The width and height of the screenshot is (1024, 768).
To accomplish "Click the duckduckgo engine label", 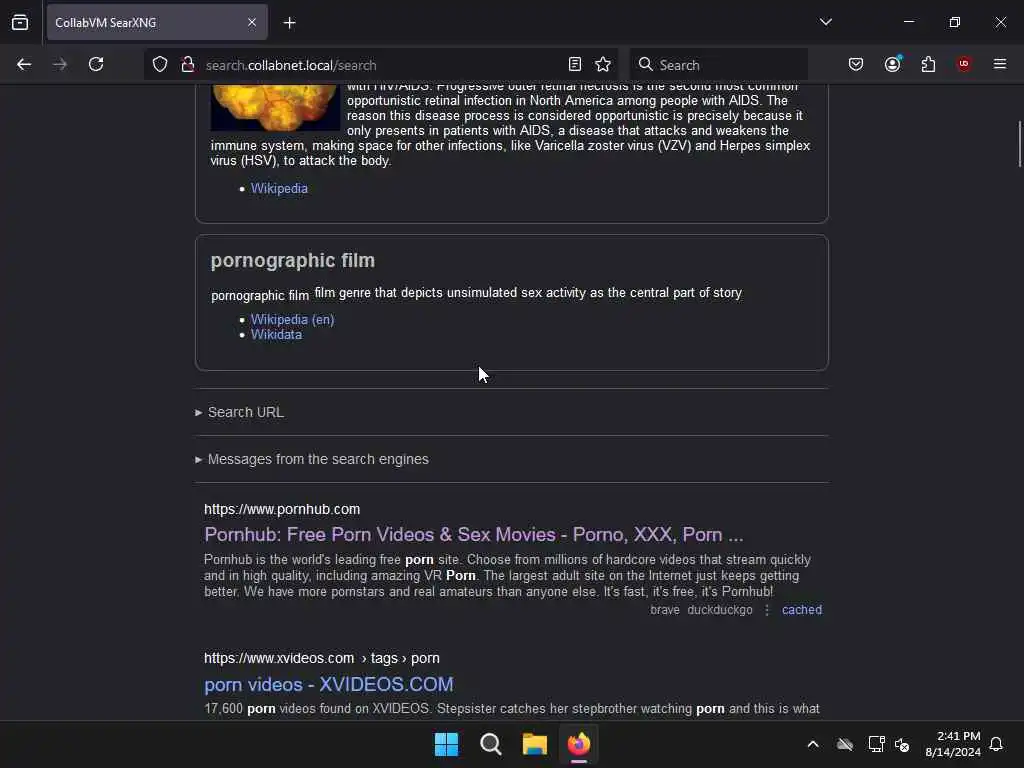I will point(720,610).
